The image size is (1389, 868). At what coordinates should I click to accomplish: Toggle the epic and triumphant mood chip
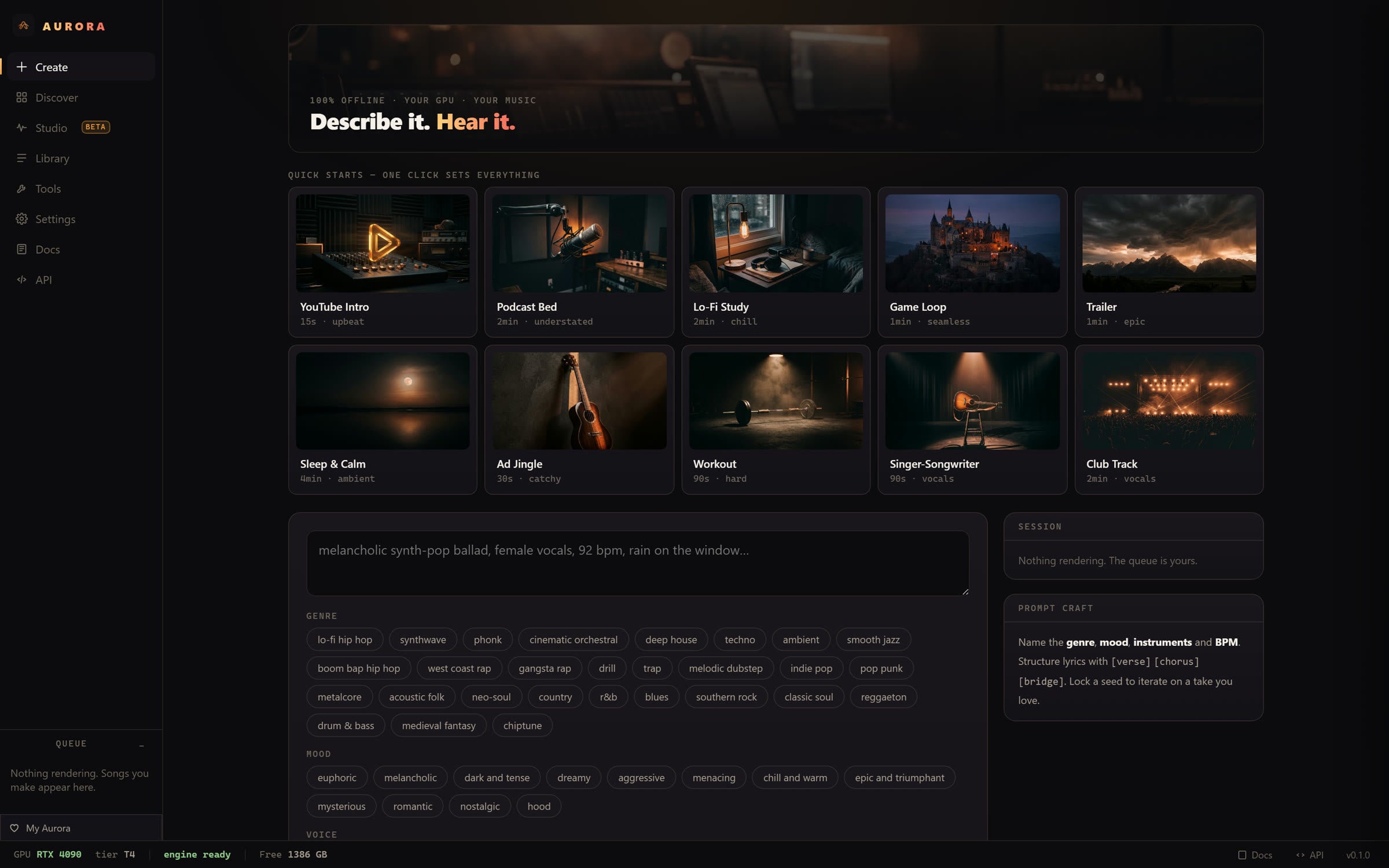click(899, 778)
